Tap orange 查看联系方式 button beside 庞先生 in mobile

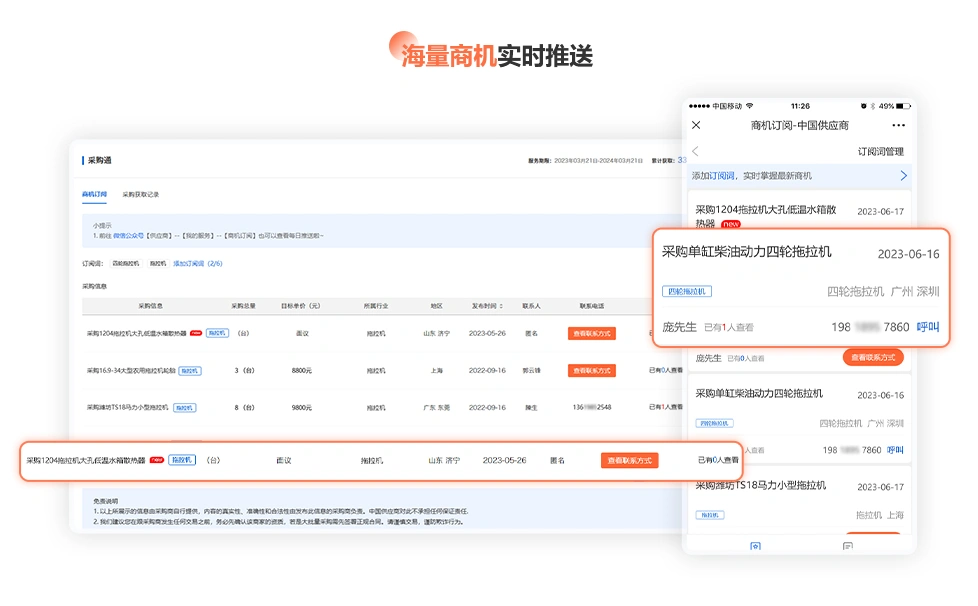[873, 357]
